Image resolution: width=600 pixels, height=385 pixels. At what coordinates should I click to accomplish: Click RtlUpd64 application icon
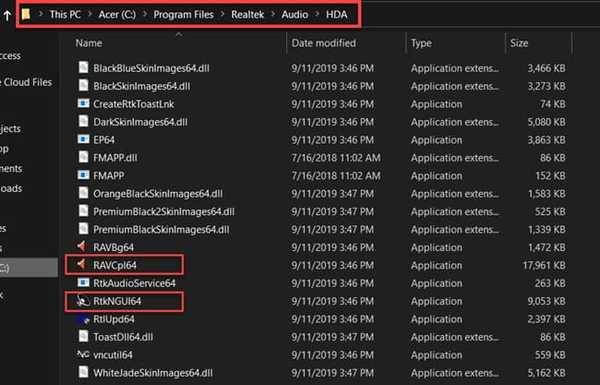83,318
